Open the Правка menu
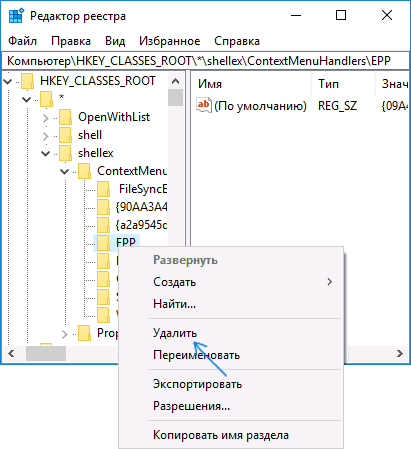Viewport: 411px width, 449px height. click(x=71, y=41)
